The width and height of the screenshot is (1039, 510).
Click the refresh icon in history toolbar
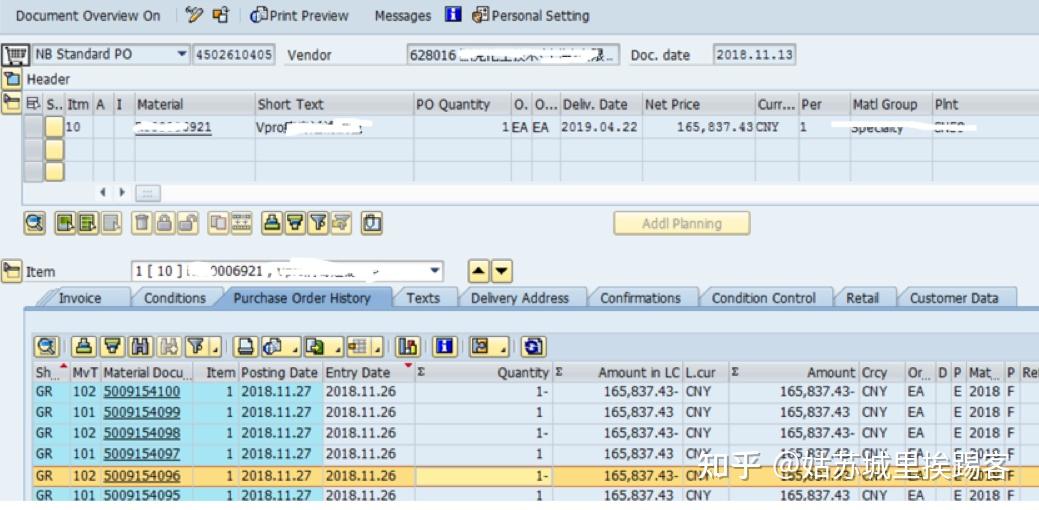coord(533,346)
